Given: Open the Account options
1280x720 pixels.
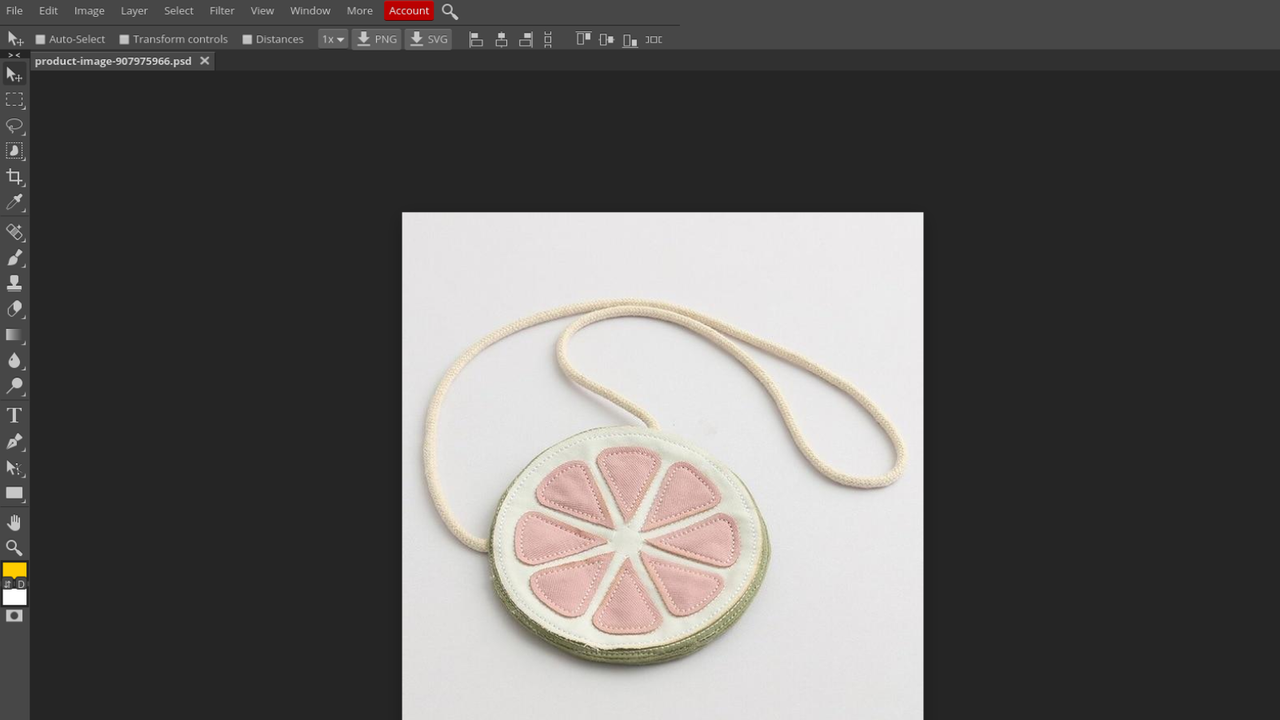Looking at the screenshot, I should tap(408, 10).
